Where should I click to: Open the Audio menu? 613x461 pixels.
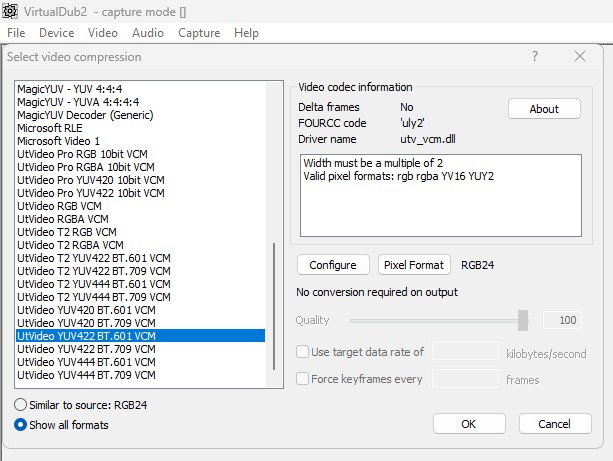[148, 33]
